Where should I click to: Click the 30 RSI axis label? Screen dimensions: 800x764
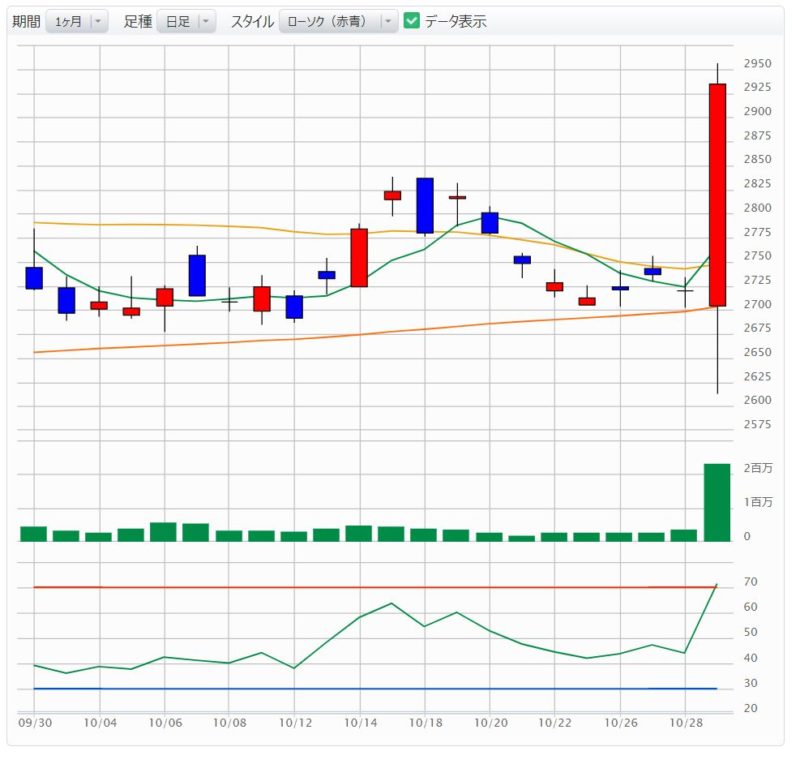(751, 683)
